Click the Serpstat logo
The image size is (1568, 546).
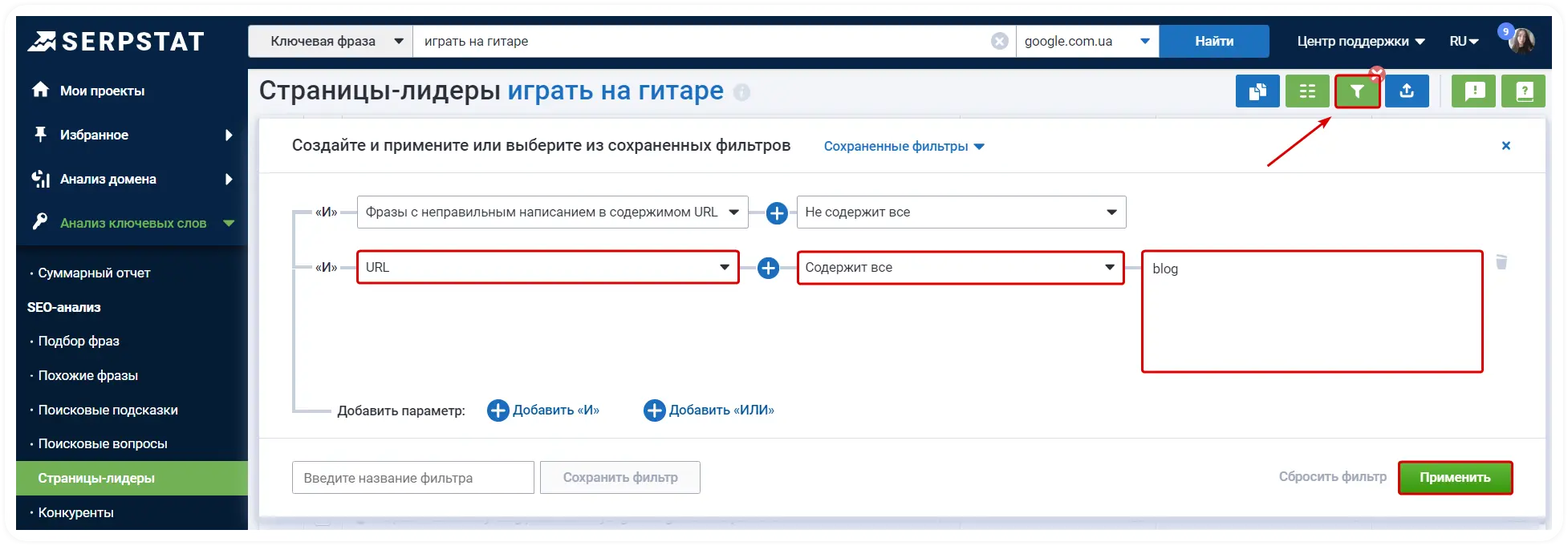point(116,41)
